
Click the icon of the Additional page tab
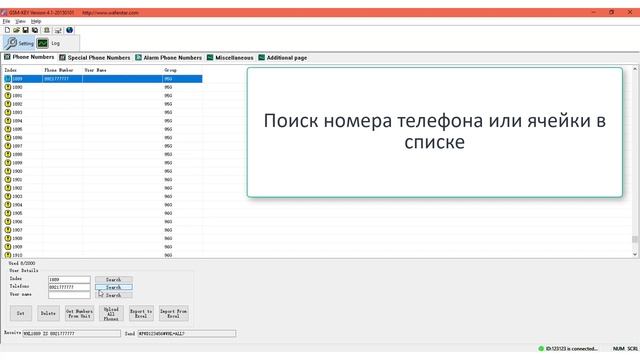click(261, 58)
